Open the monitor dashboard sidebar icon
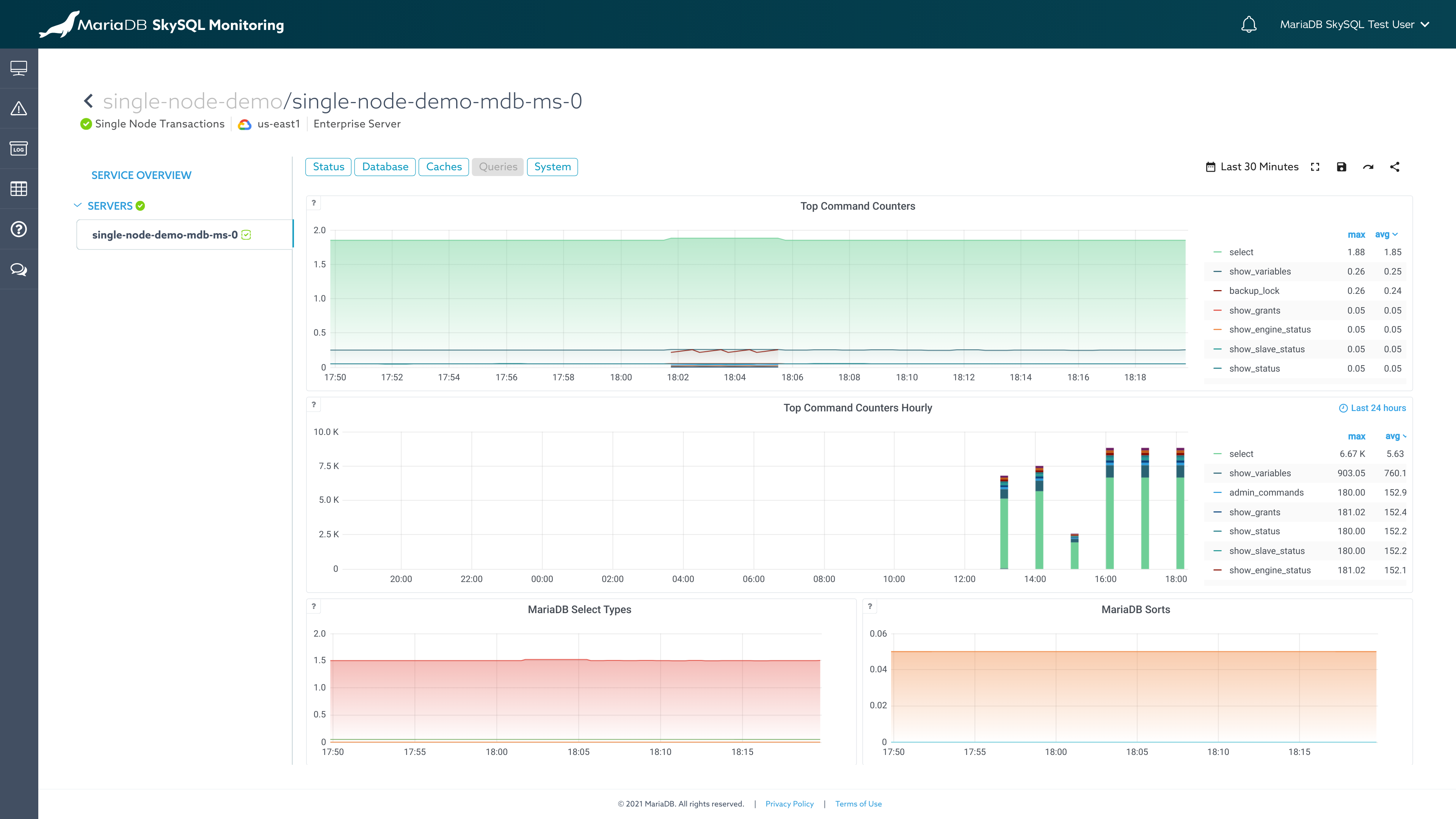This screenshot has width=1456, height=819. tap(19, 68)
